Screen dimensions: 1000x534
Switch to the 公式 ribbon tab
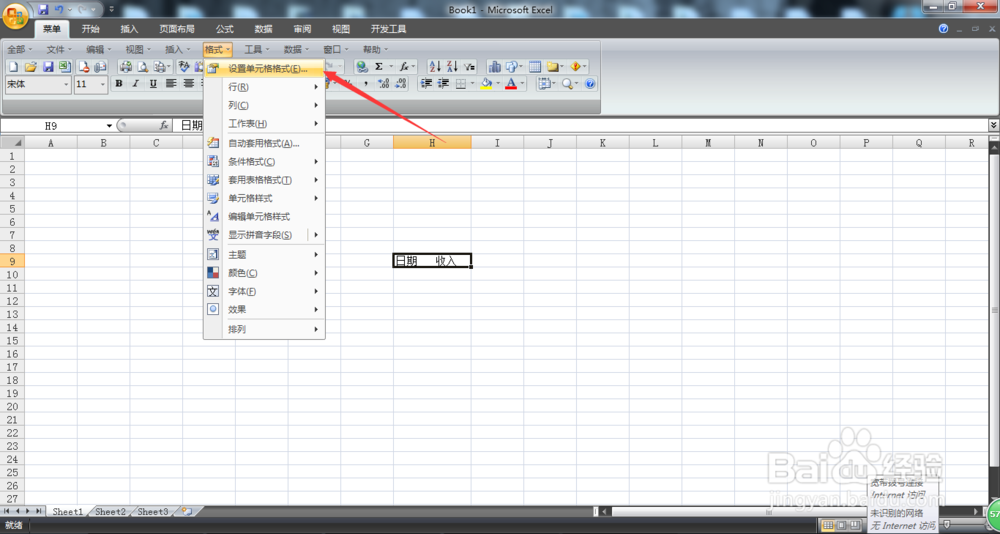click(224, 29)
